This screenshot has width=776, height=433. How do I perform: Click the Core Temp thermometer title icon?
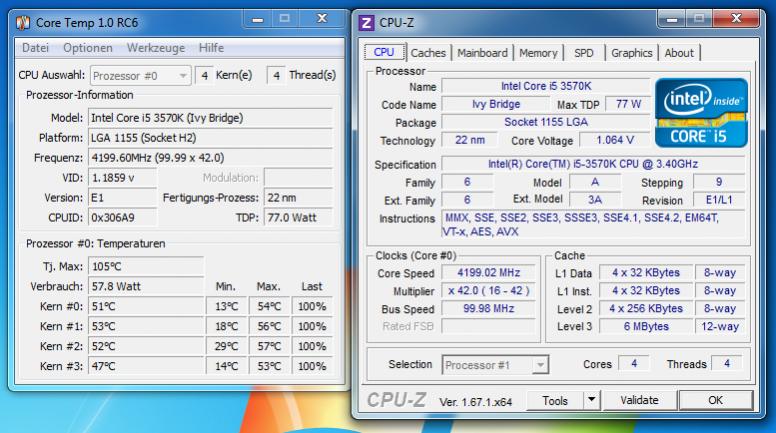23,23
